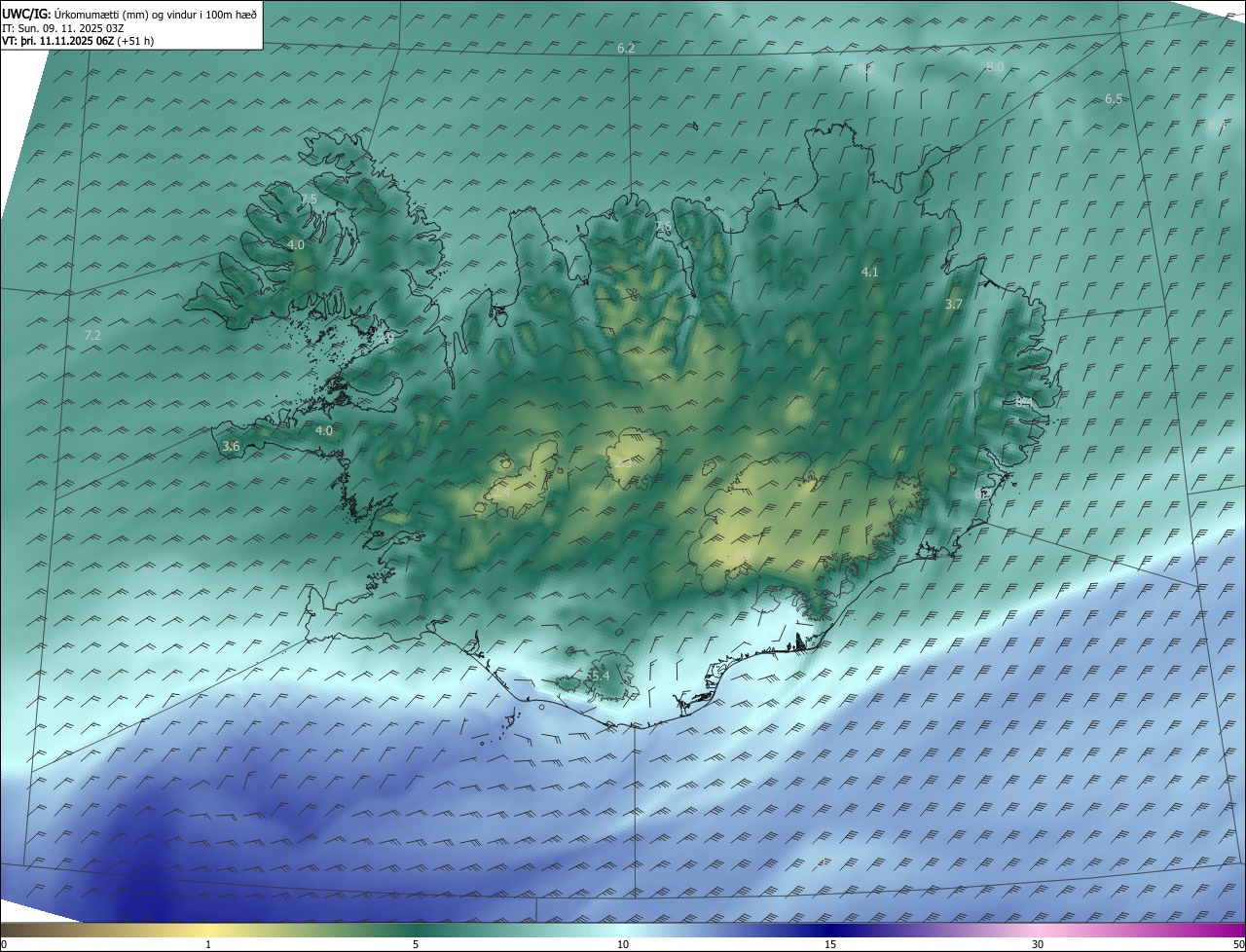The height and width of the screenshot is (952, 1246).
Task: Click the '7.6' value label on north coast
Action: point(663,228)
